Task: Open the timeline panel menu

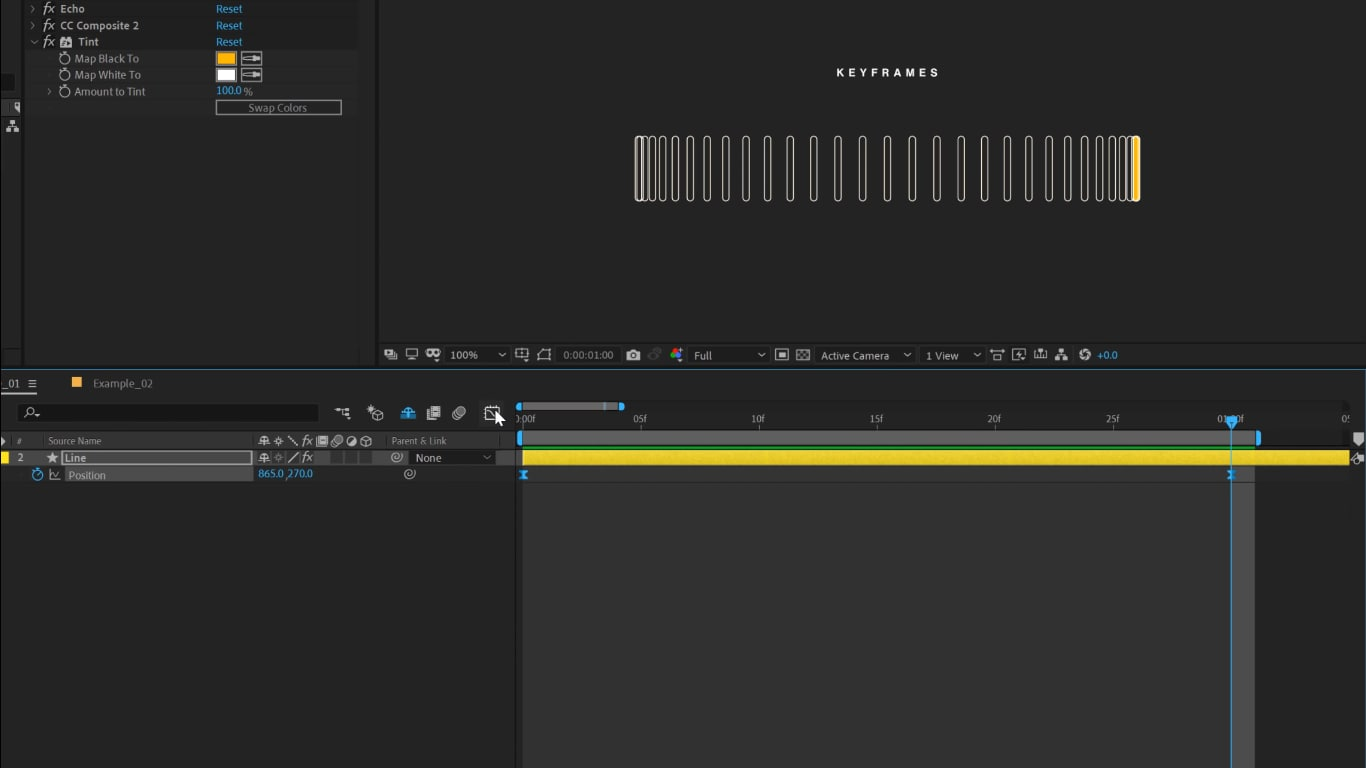Action: (x=33, y=383)
